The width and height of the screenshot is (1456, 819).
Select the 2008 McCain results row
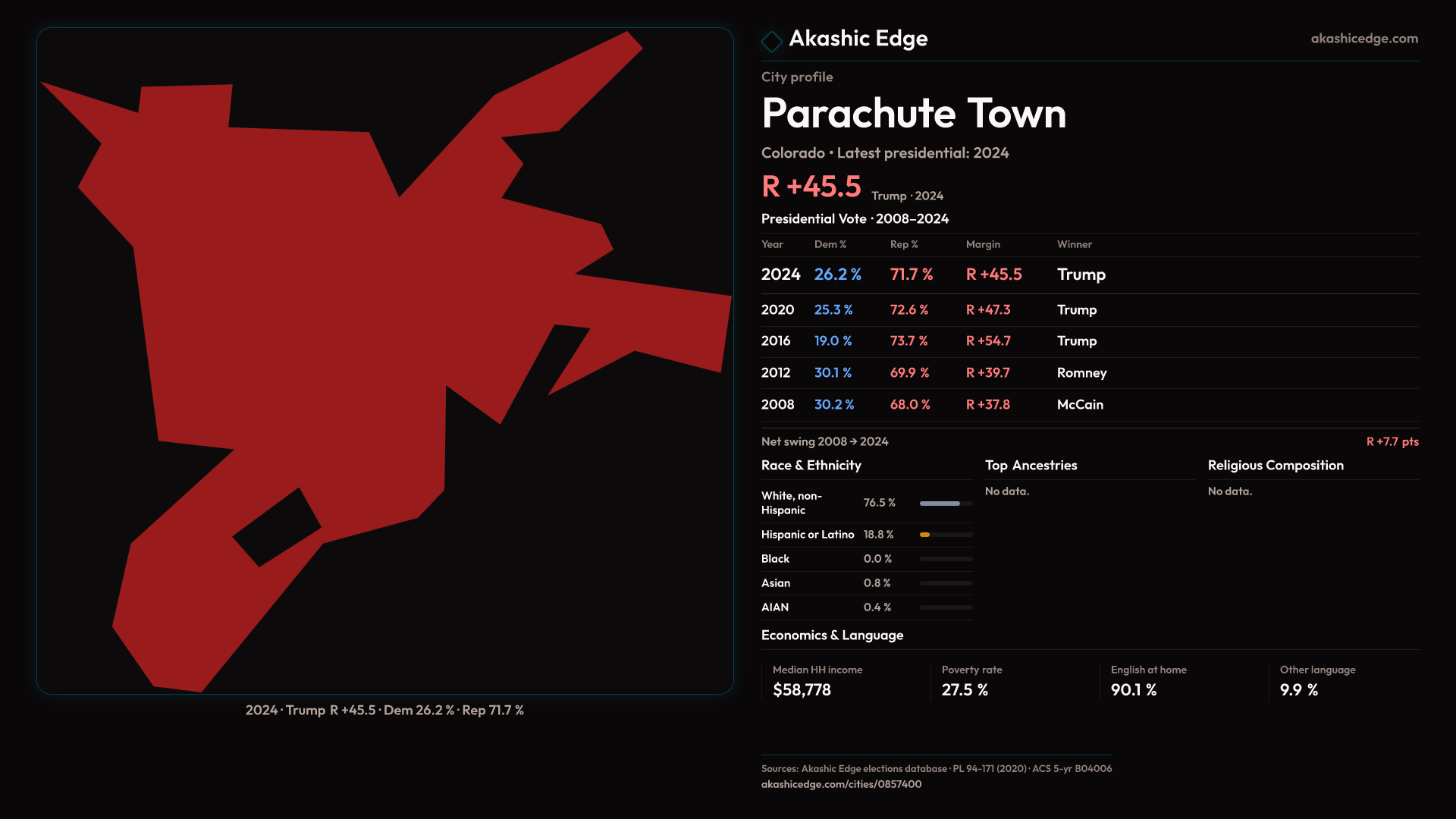933,405
